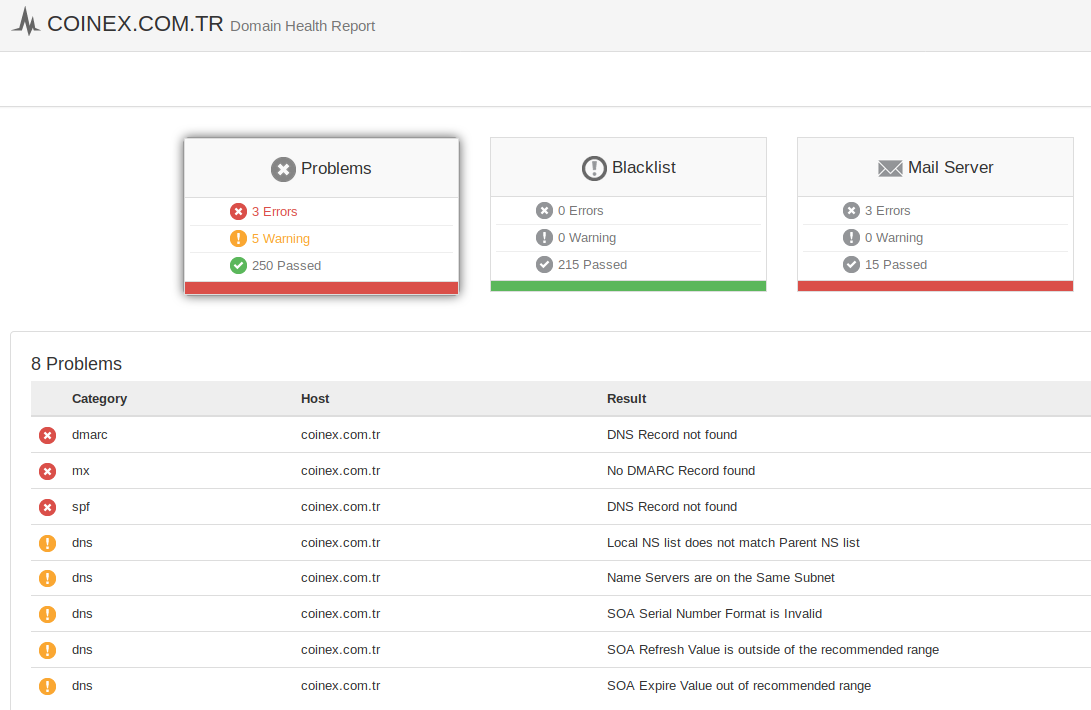This screenshot has height=710, width=1091.
Task: Select the 250 Passed entry
Action: (286, 265)
